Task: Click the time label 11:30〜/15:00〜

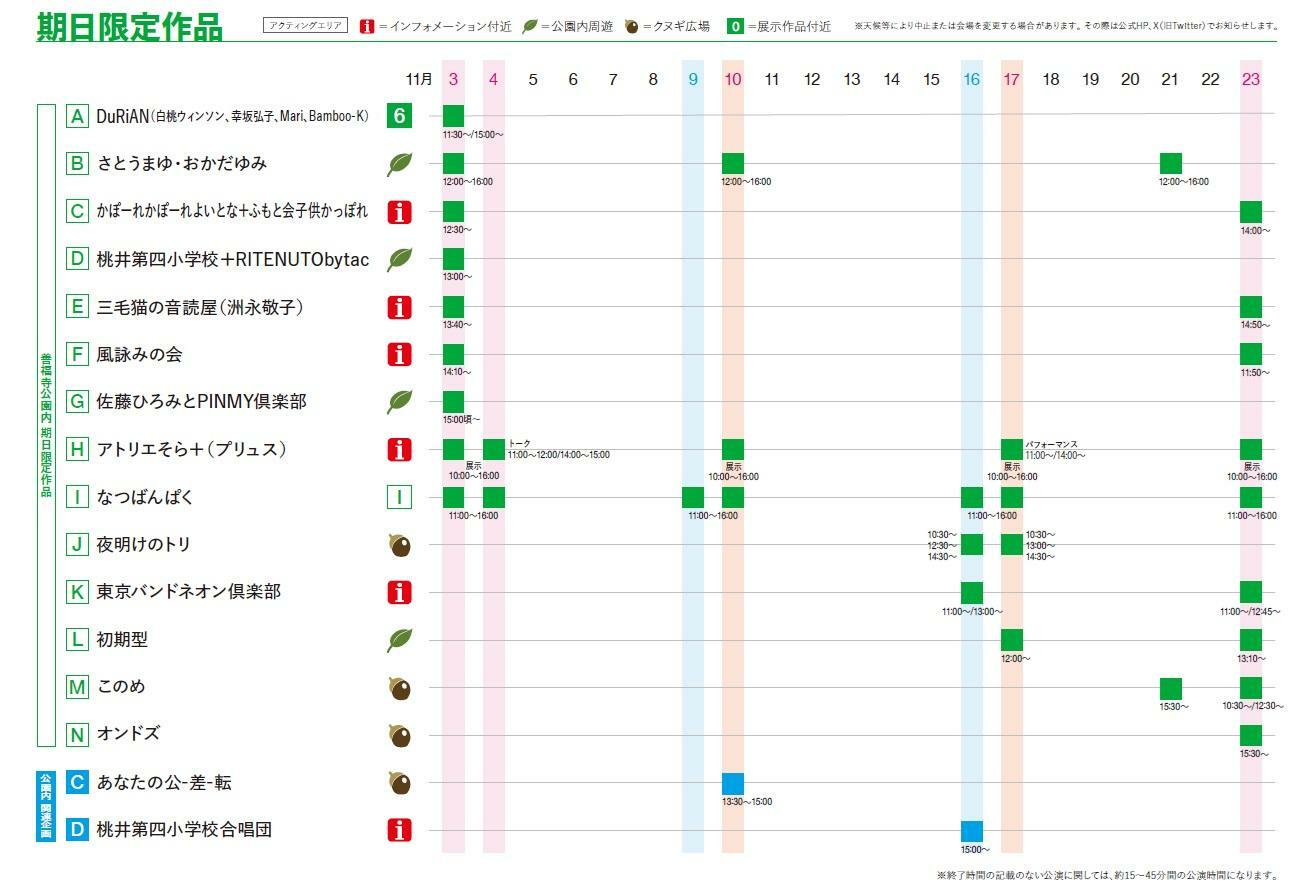Action: 473,134
